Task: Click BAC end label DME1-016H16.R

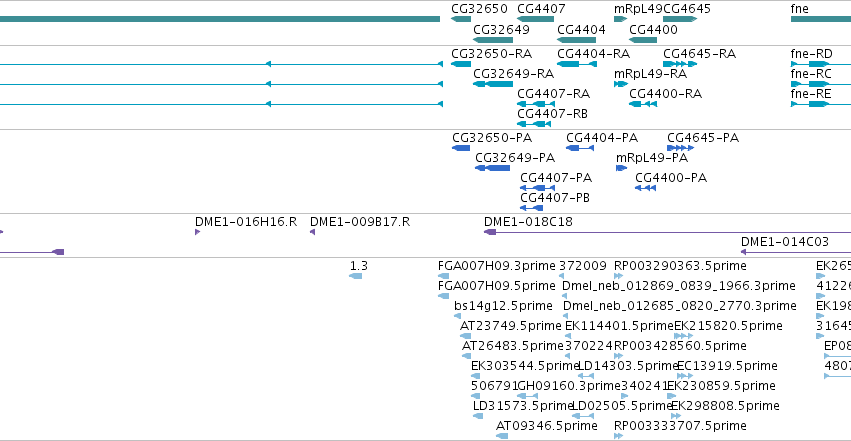Action: click(246, 222)
